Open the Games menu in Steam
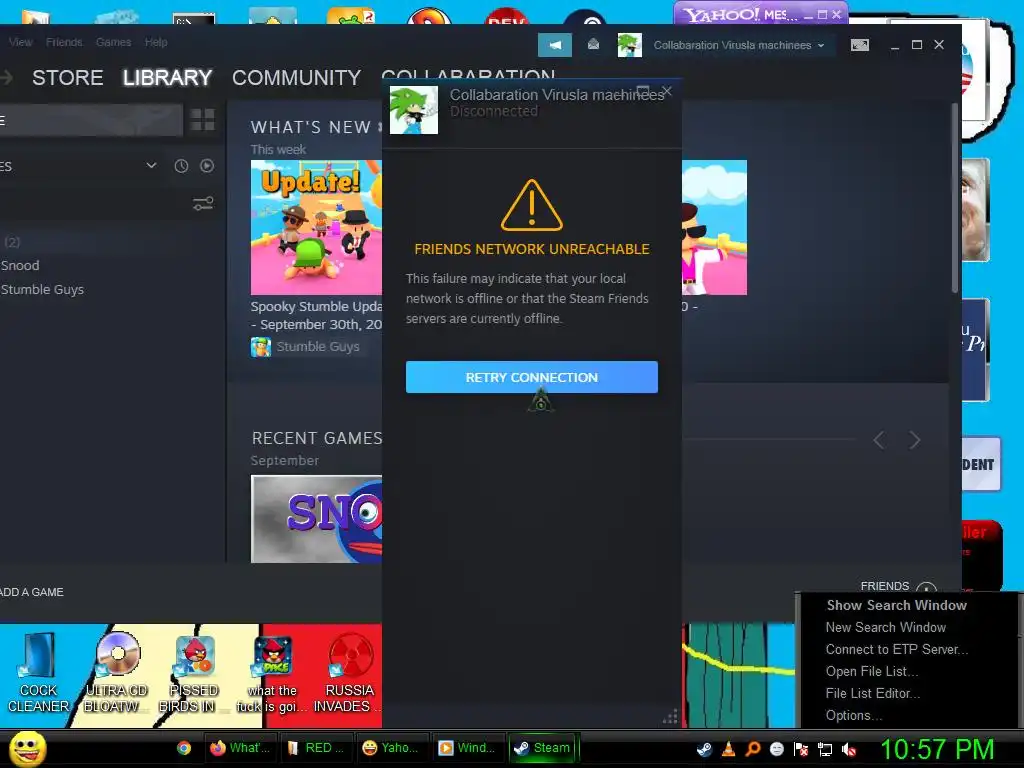1024x768 pixels. coord(113,42)
